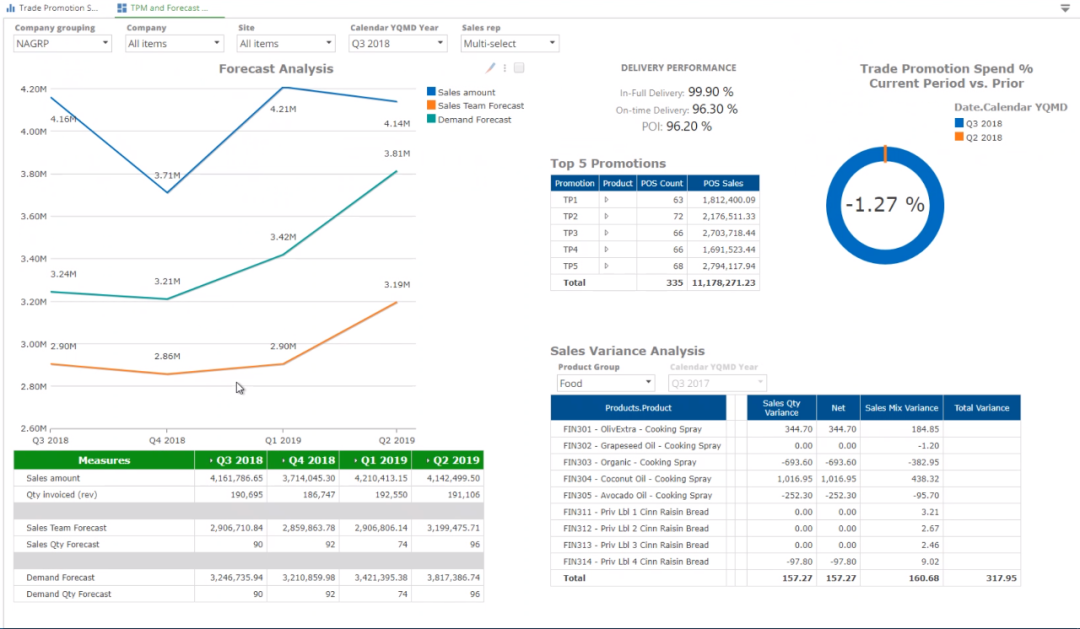1080x629 pixels.
Task: Click the grid icon on TPM and Forecast tab
Action: click(121, 8)
